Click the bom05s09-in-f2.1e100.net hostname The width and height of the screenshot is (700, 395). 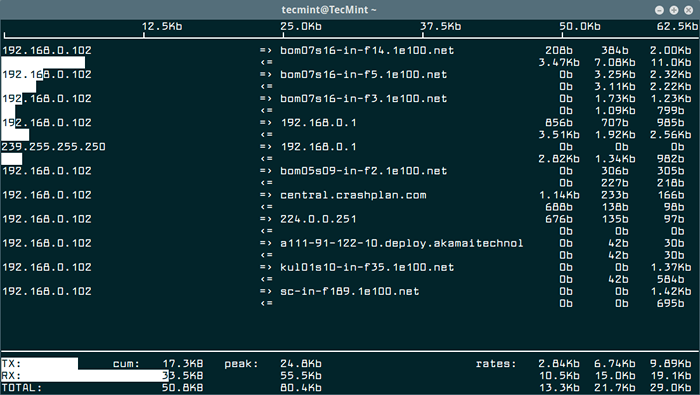tap(363, 171)
